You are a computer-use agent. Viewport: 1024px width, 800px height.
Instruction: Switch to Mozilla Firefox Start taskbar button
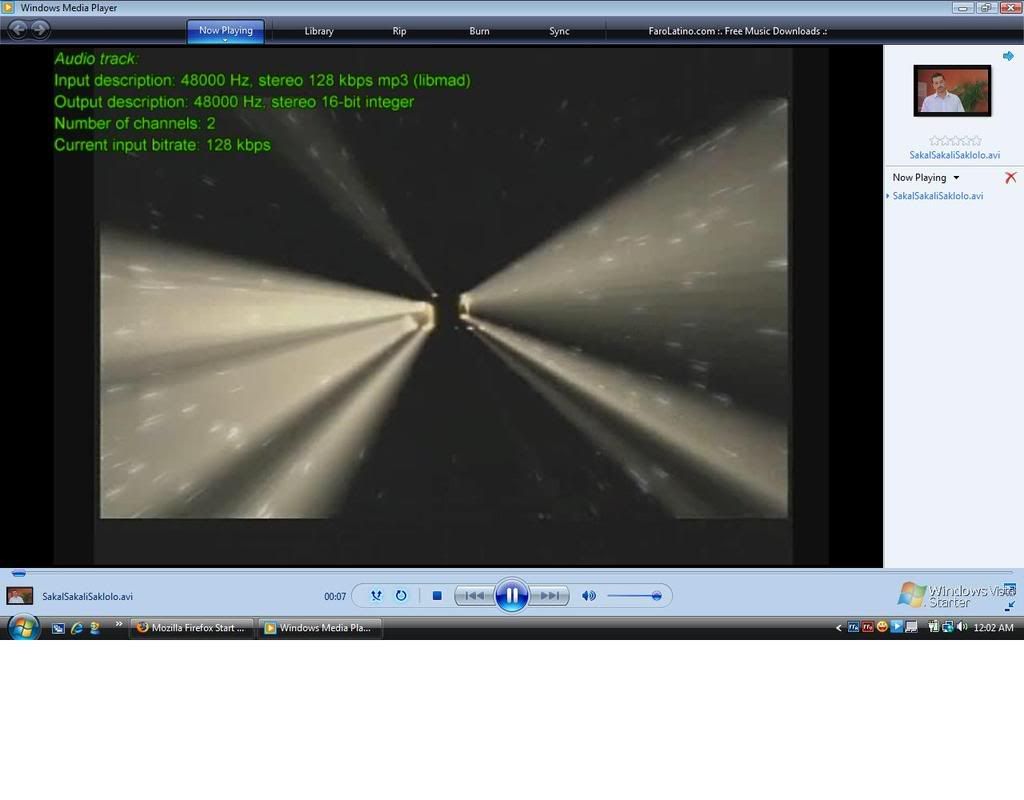(191, 628)
